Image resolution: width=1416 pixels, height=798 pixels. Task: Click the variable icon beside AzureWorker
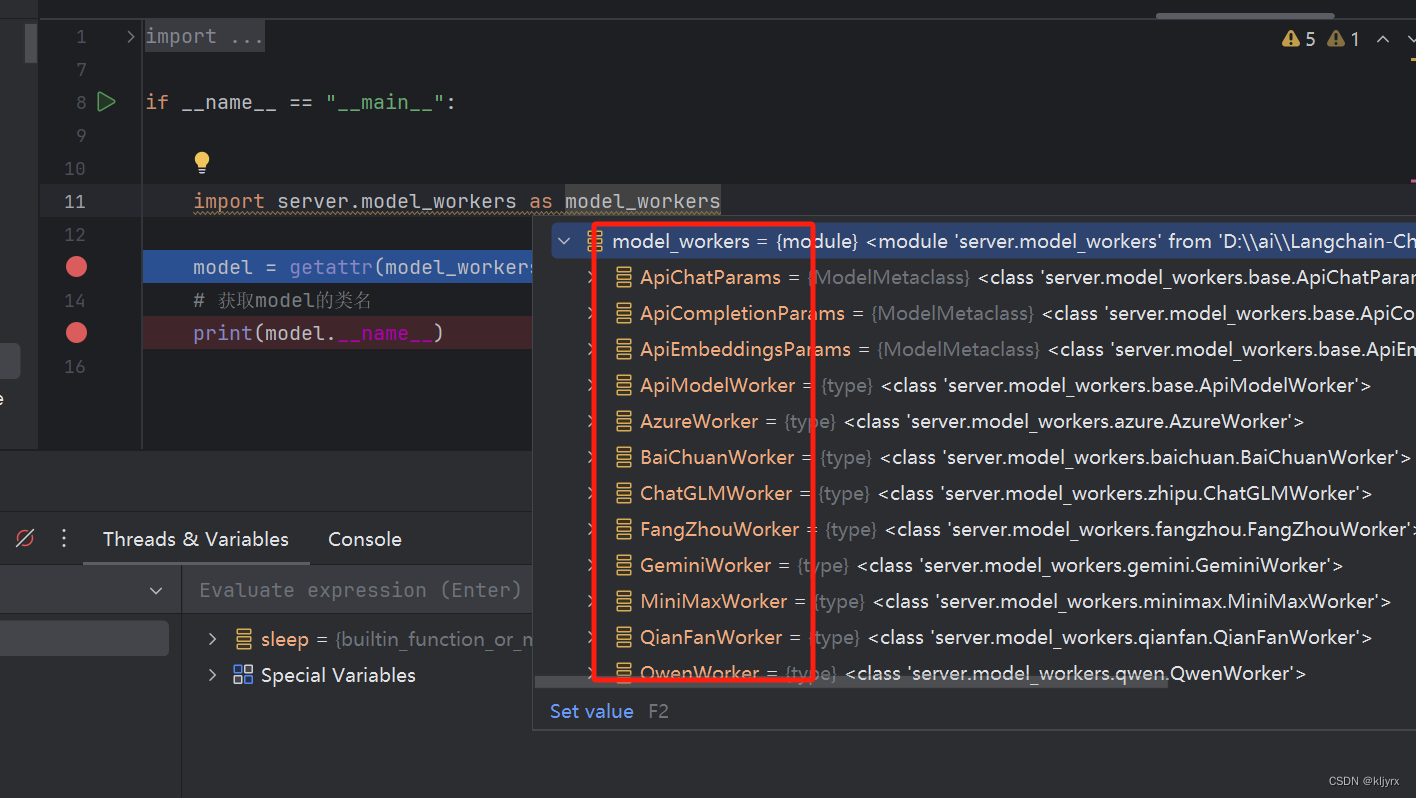pyautogui.click(x=623, y=421)
